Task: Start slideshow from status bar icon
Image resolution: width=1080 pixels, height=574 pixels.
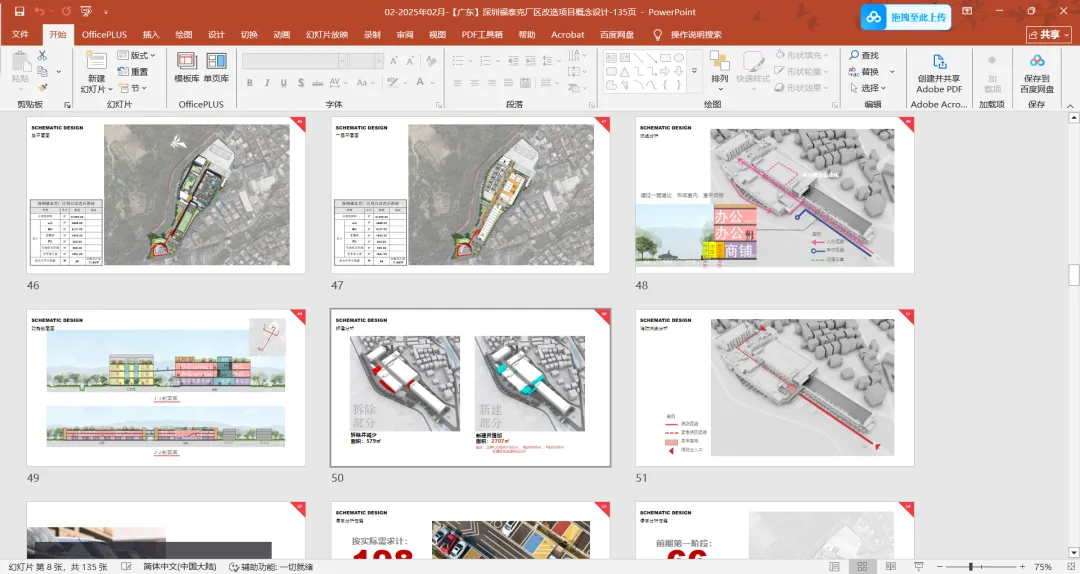Action: point(918,566)
